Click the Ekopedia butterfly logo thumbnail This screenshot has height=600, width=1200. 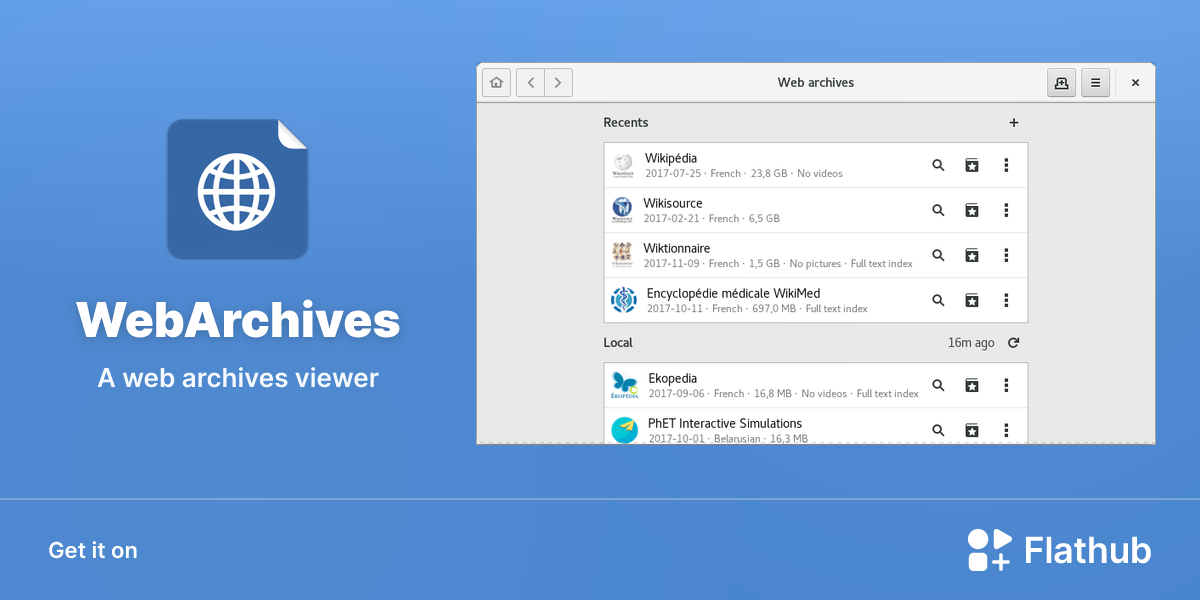pyautogui.click(x=625, y=385)
